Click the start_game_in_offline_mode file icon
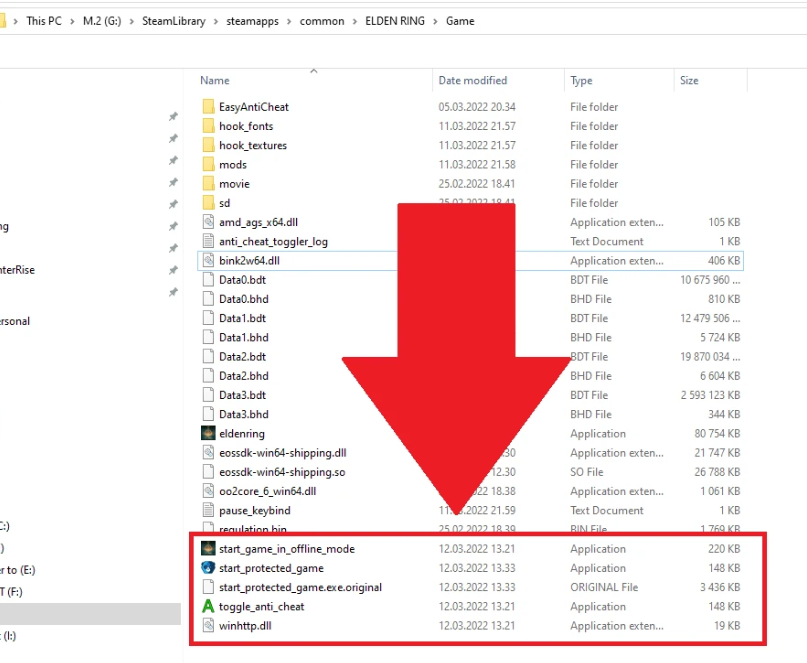 208,549
